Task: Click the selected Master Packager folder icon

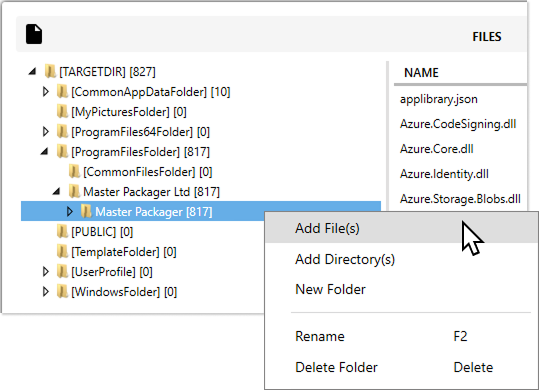Action: tap(86, 211)
